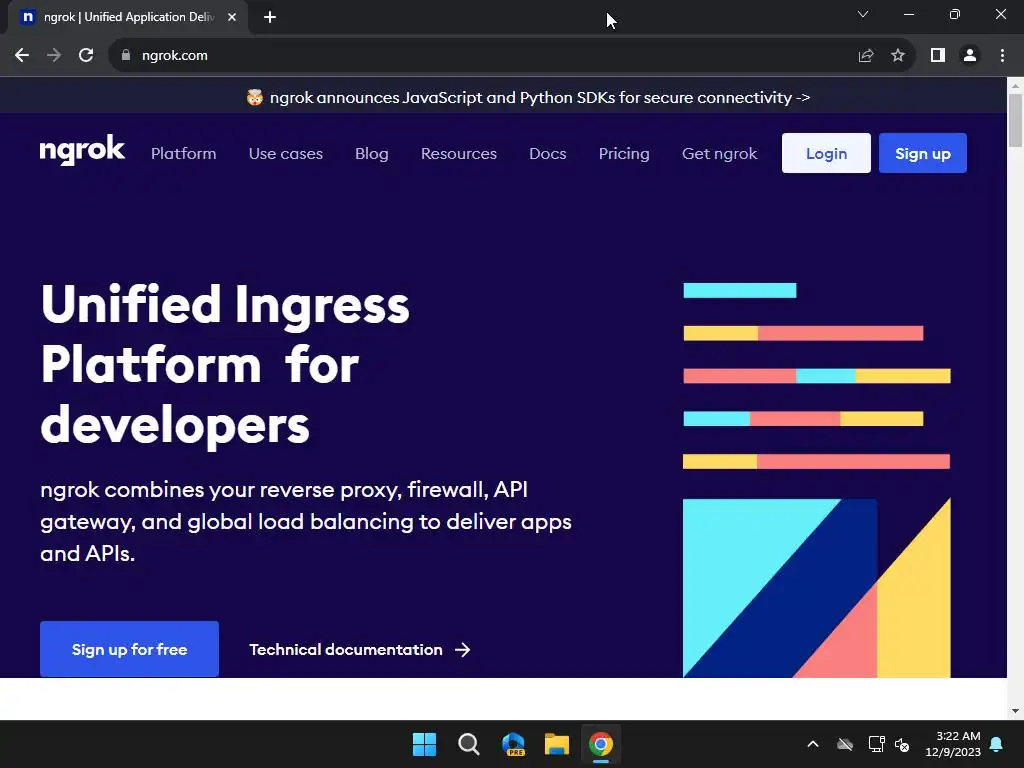The height and width of the screenshot is (768, 1024).
Task: Click the Sign up header button
Action: pos(923,153)
